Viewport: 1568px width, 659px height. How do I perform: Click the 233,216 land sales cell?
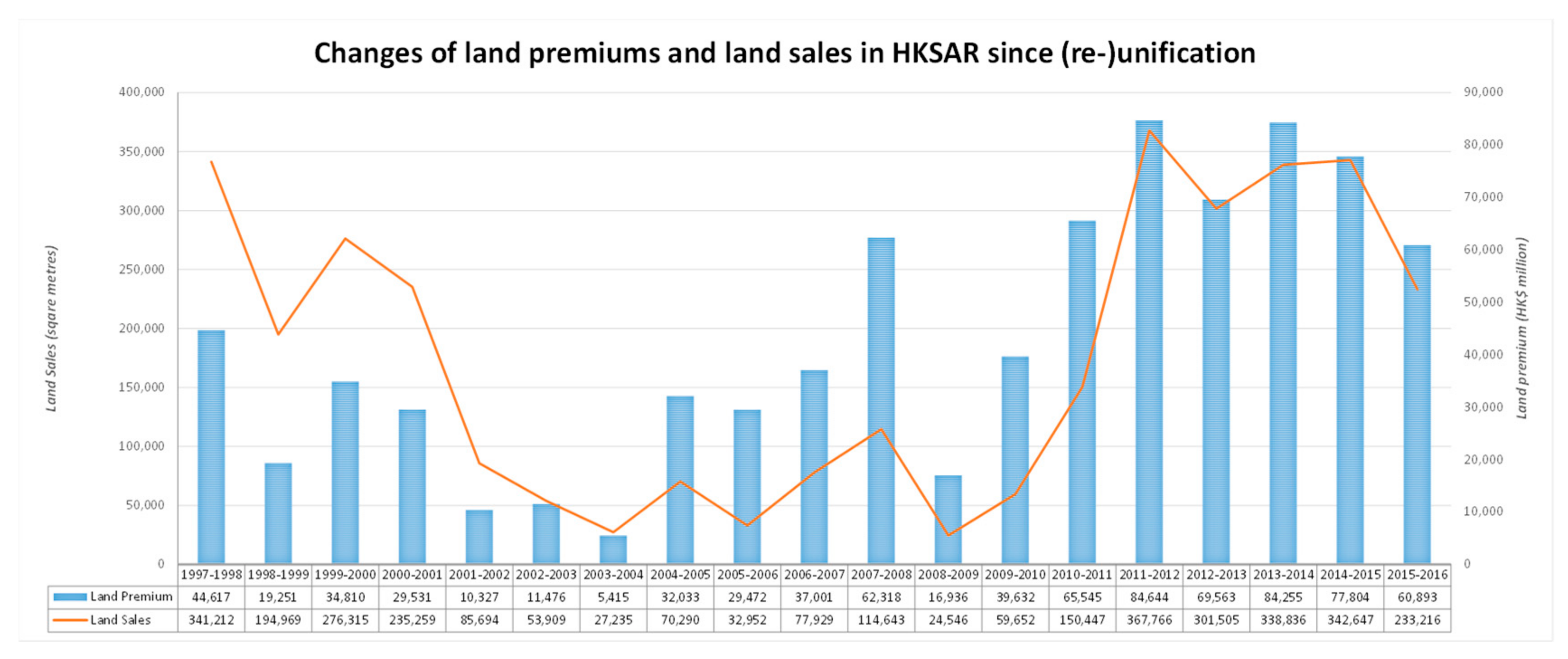tap(1417, 620)
